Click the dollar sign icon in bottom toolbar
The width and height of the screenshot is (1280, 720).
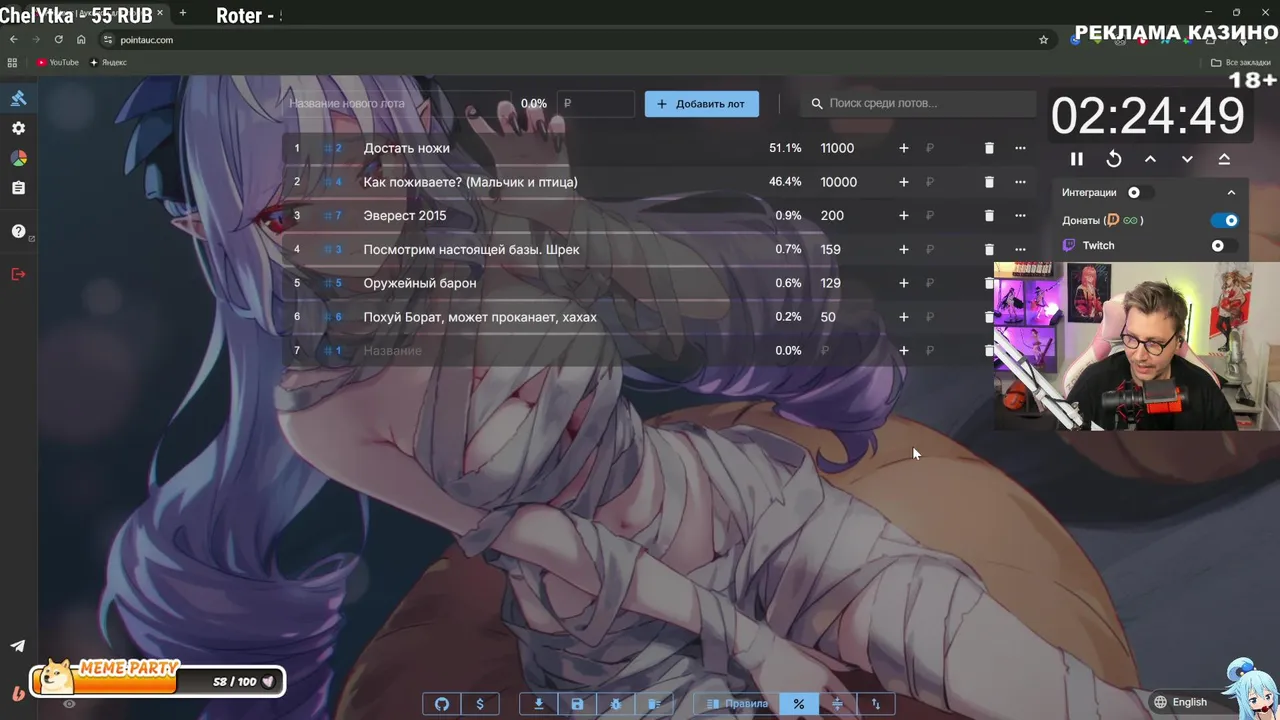click(x=480, y=704)
